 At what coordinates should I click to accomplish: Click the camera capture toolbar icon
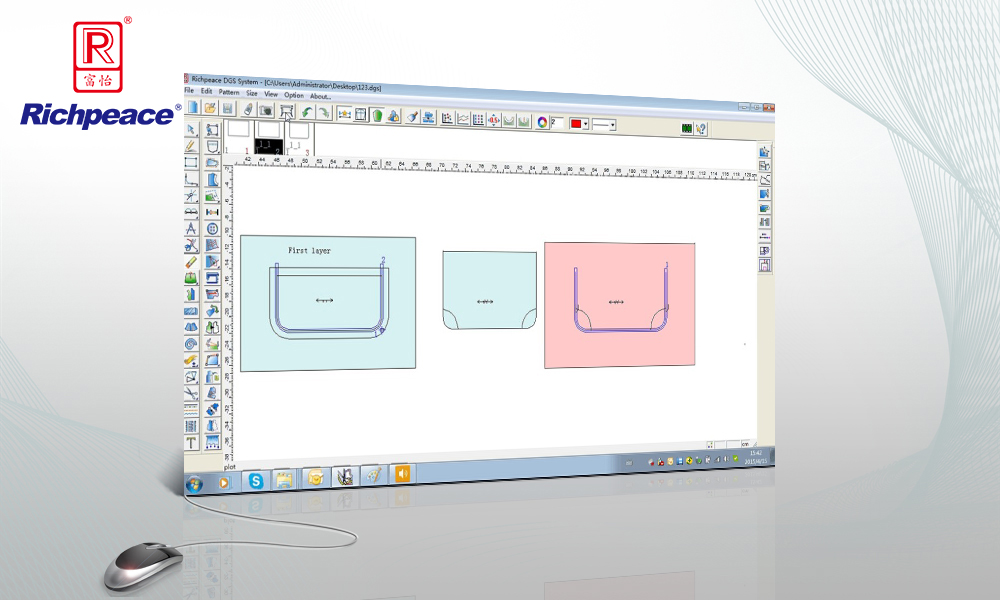point(265,112)
